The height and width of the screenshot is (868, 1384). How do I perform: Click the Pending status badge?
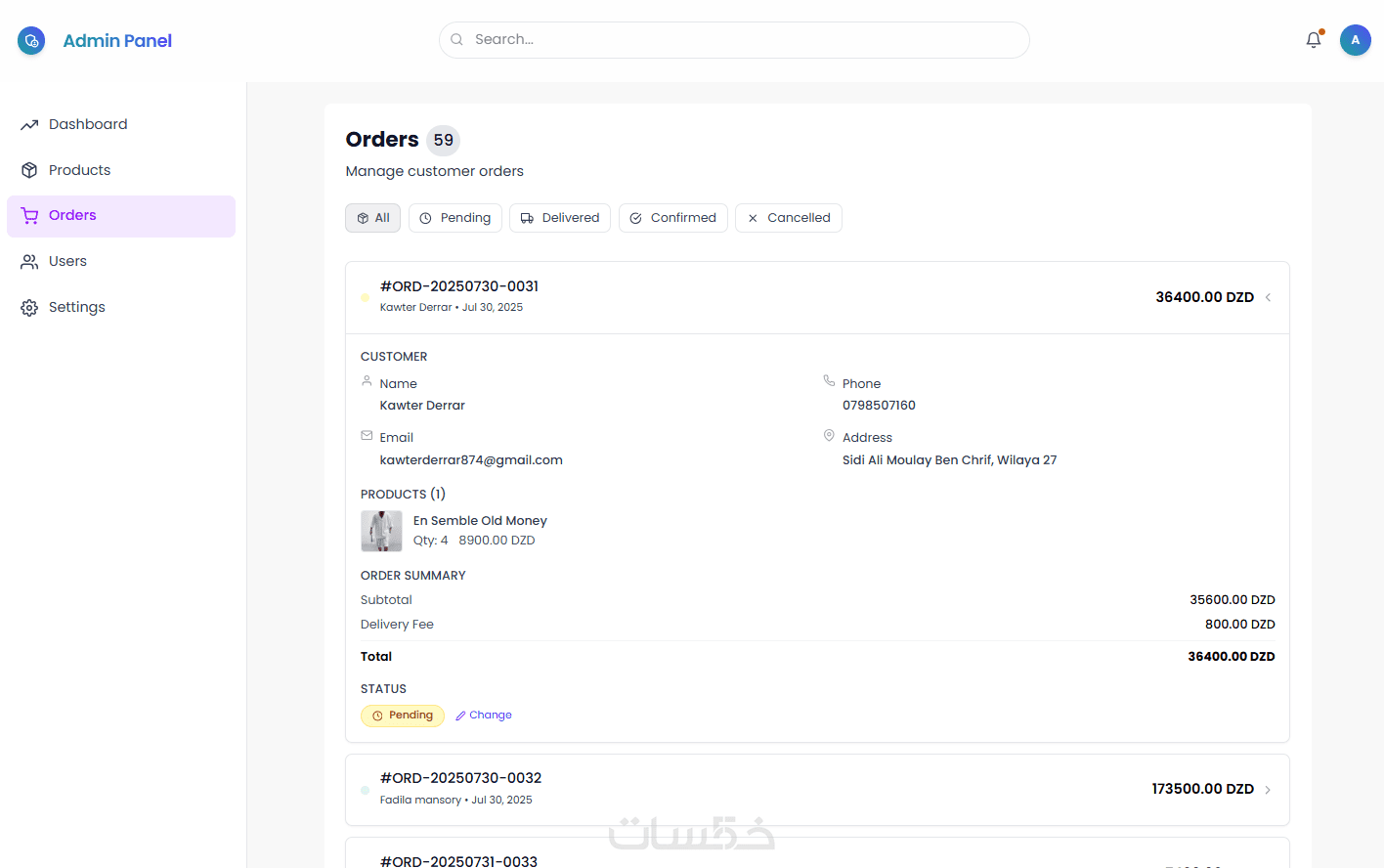(403, 716)
